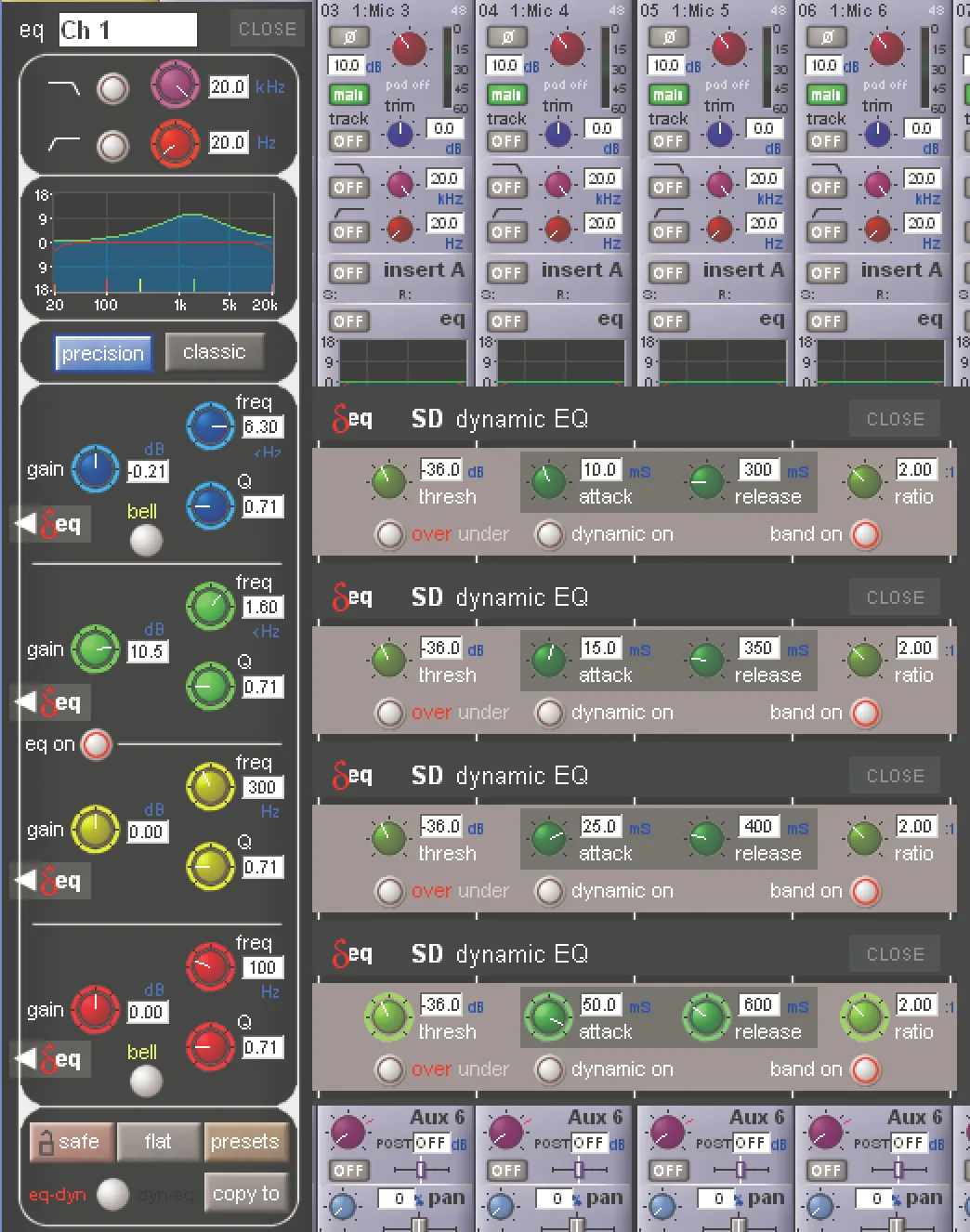
Task: Click the first dynamic EQ attack knob (10.0 mS)
Action: pyautogui.click(x=548, y=481)
